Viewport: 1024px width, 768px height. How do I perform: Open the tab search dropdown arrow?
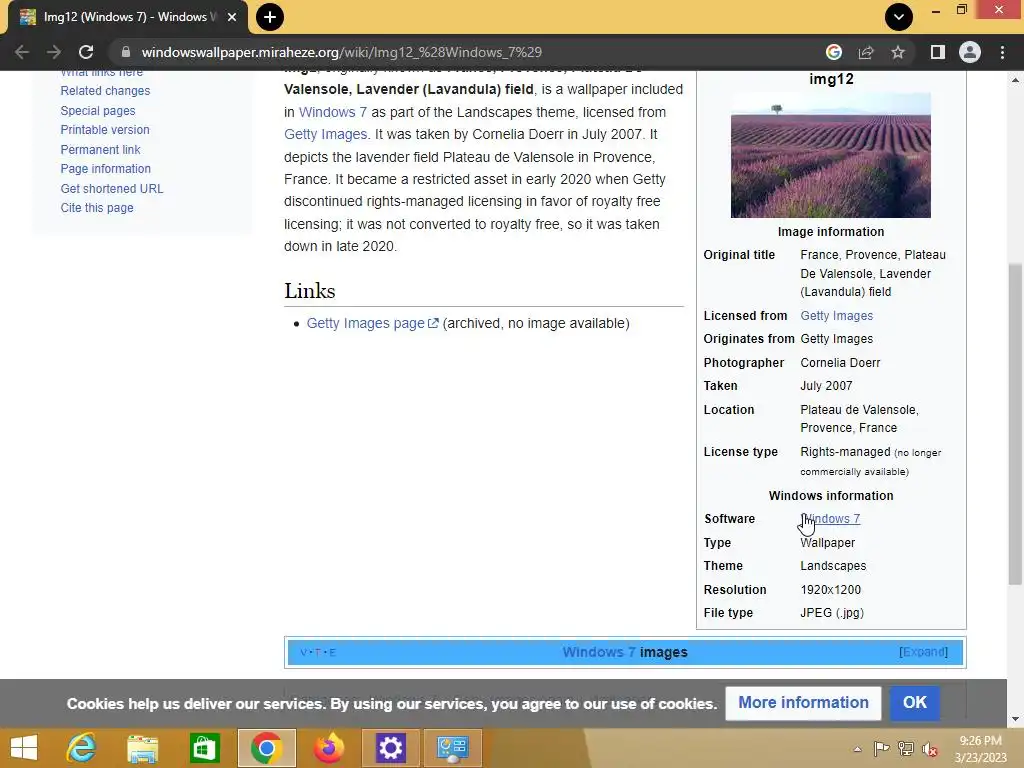coord(899,17)
